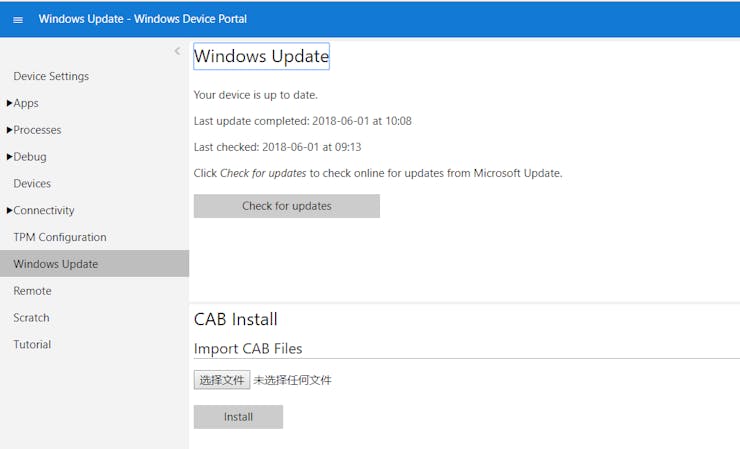Open the Apps sidebar item

tap(26, 103)
